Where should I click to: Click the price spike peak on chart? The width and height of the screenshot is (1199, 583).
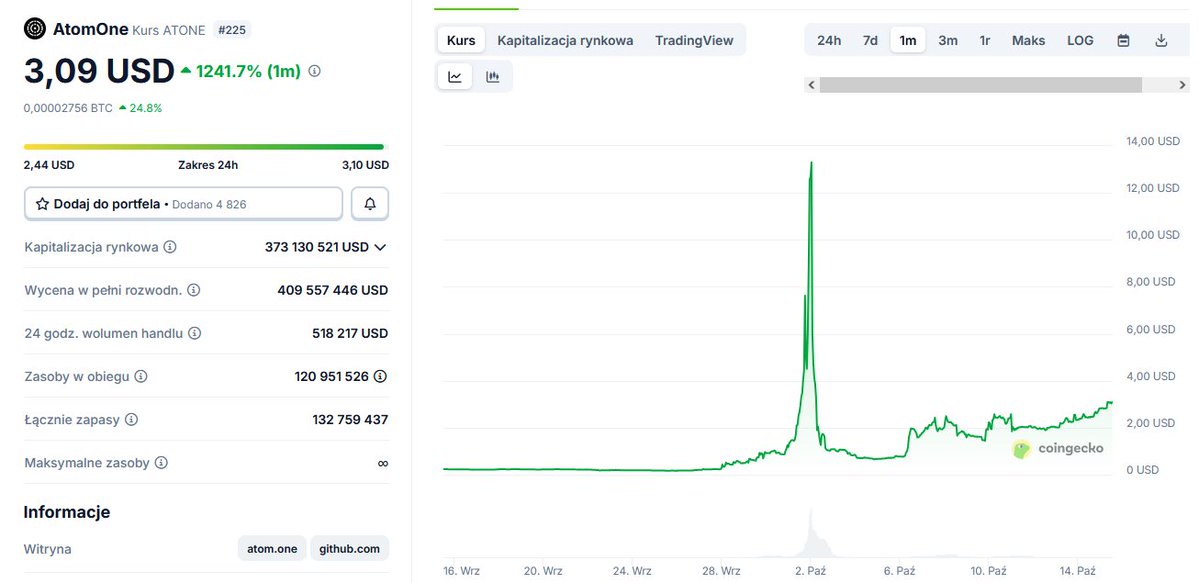pos(811,162)
